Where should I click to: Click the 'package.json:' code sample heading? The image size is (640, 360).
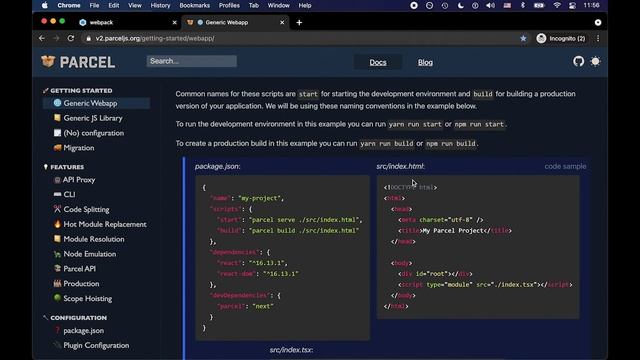click(218, 166)
